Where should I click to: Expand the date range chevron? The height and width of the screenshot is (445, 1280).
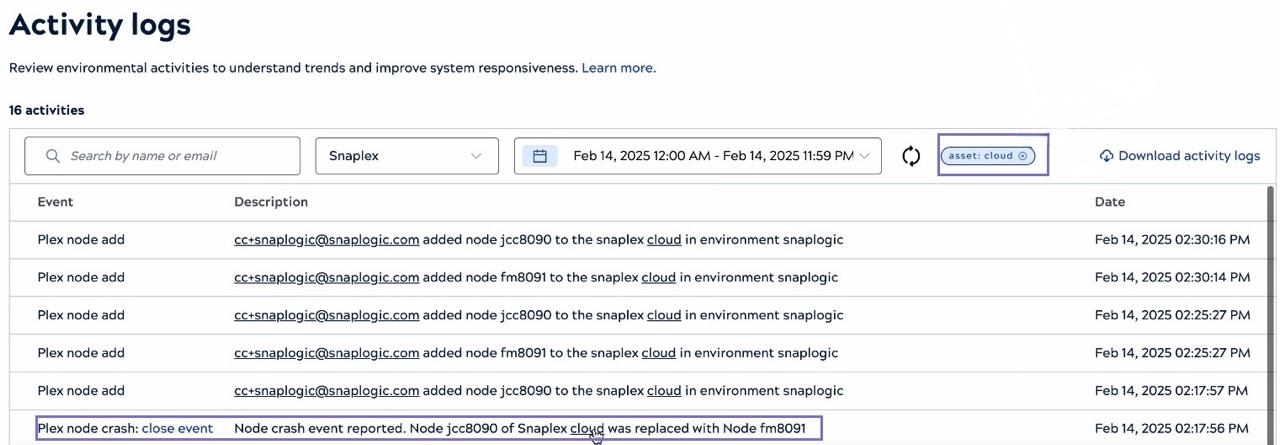(864, 156)
